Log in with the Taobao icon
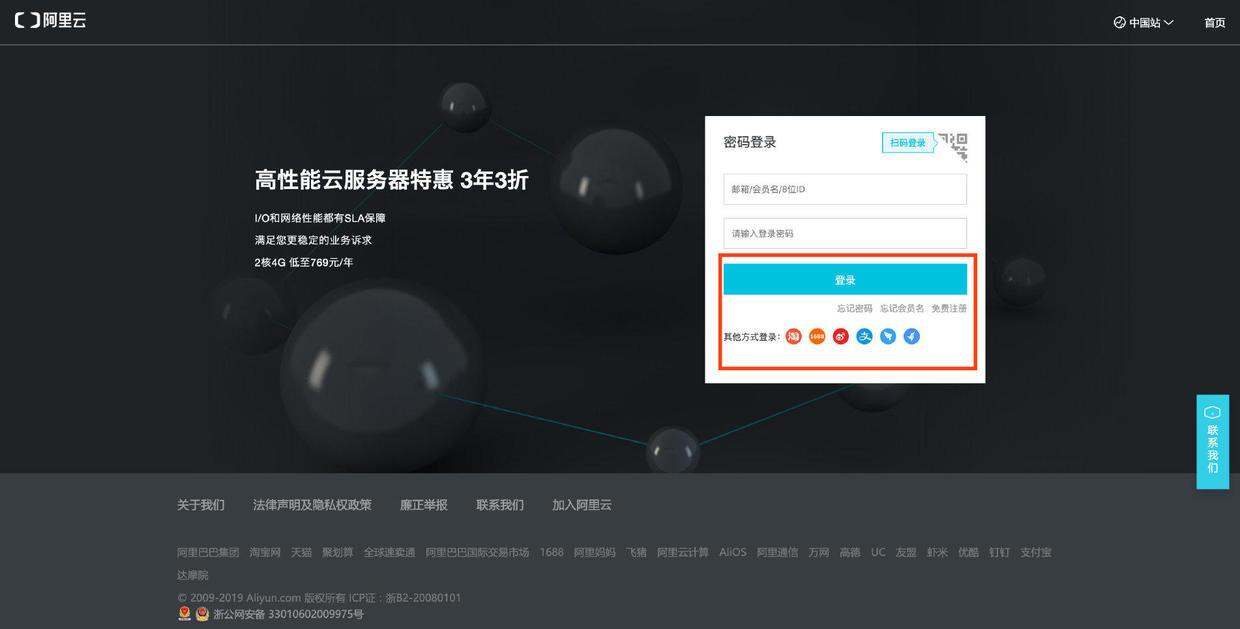The height and width of the screenshot is (629, 1240). point(794,337)
